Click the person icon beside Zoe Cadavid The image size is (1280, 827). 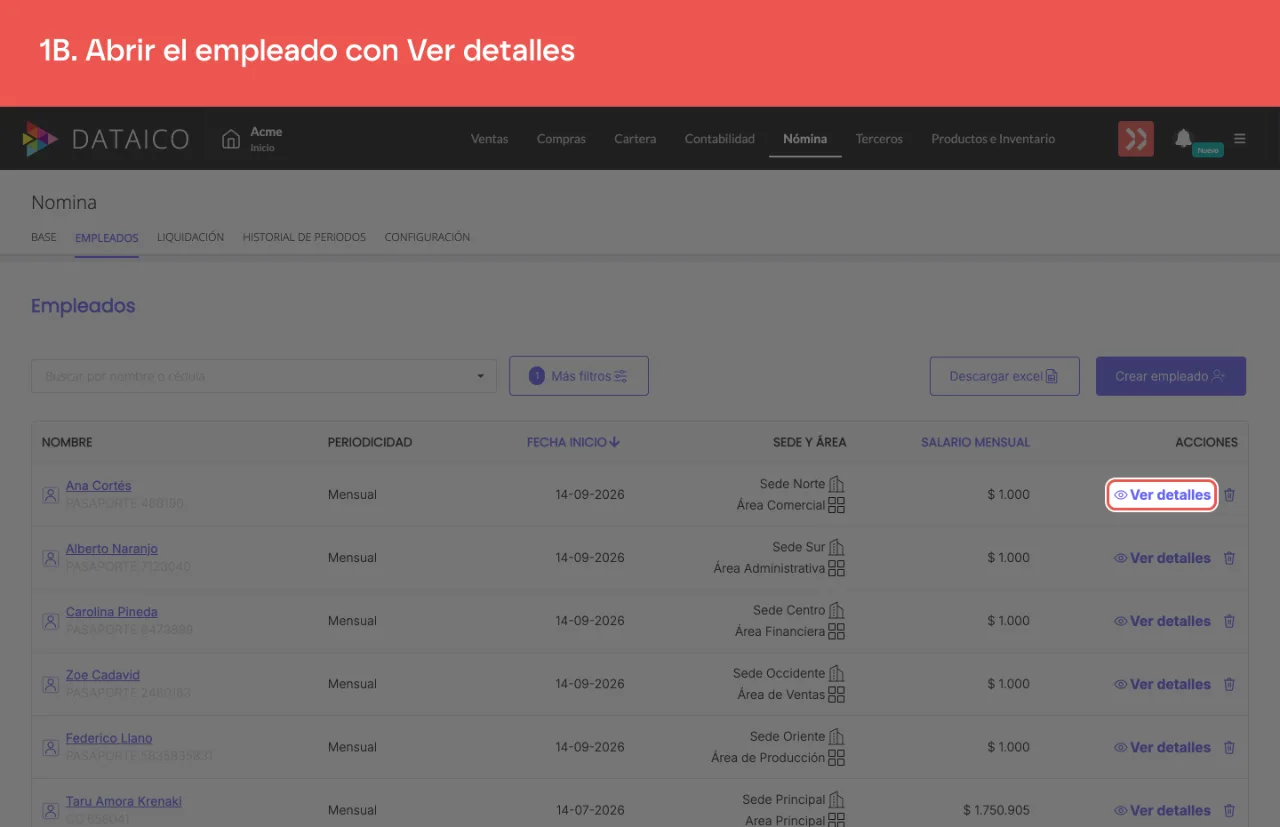[50, 684]
